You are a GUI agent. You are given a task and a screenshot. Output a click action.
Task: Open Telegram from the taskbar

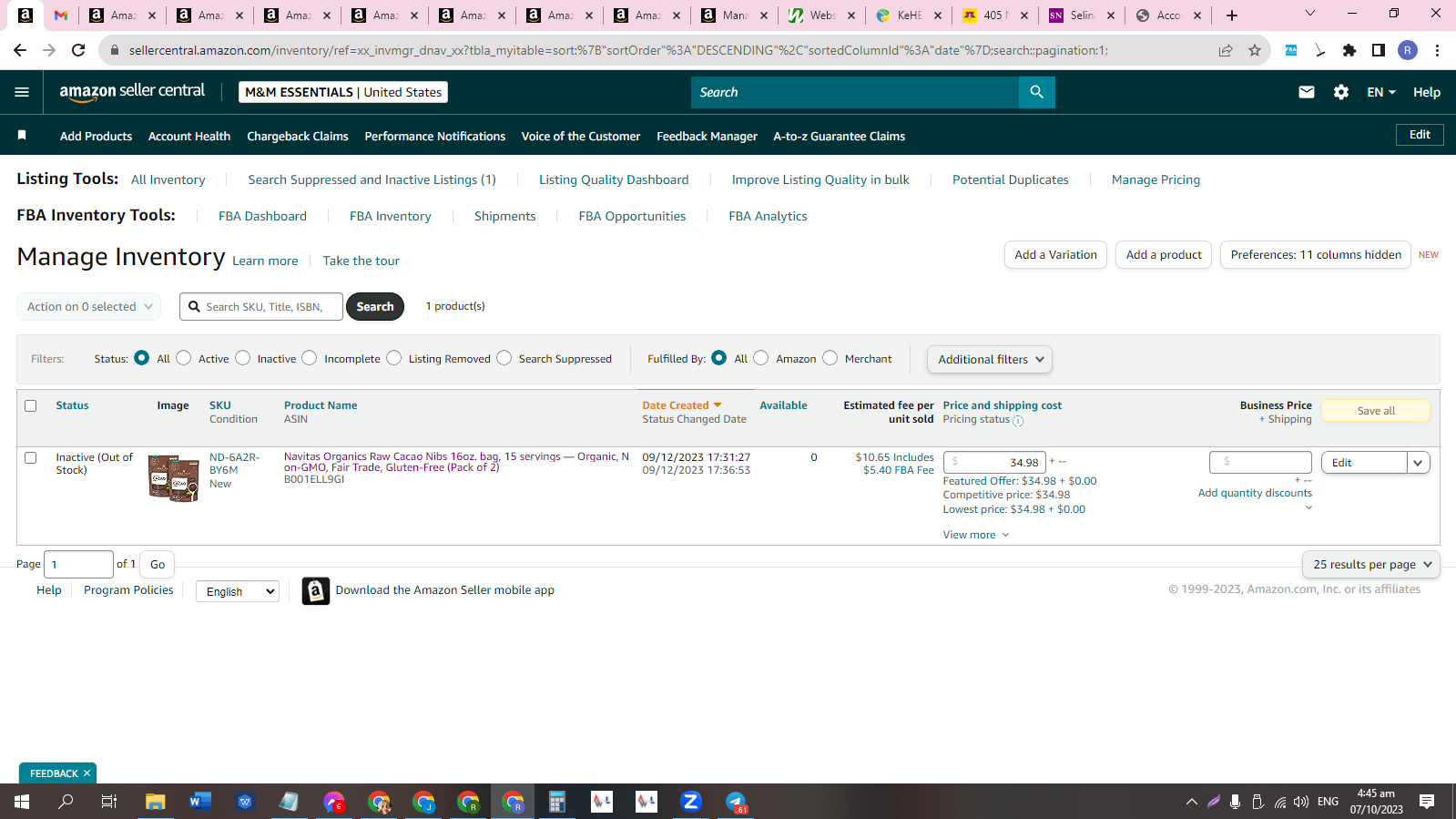(736, 802)
